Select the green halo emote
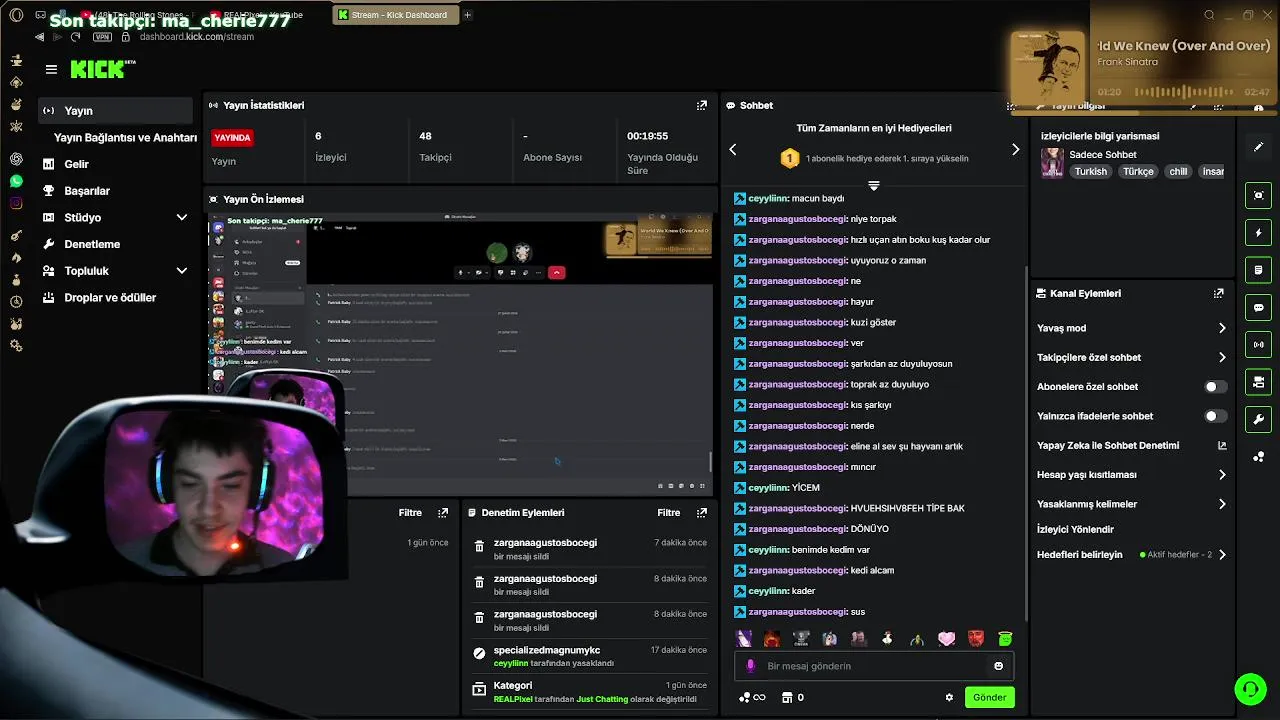 click(1005, 638)
